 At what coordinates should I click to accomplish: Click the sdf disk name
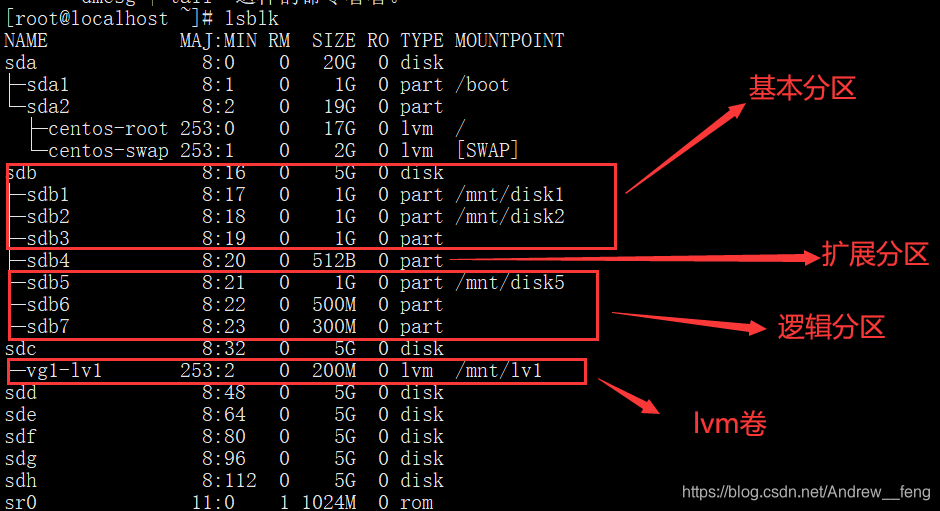[20, 437]
